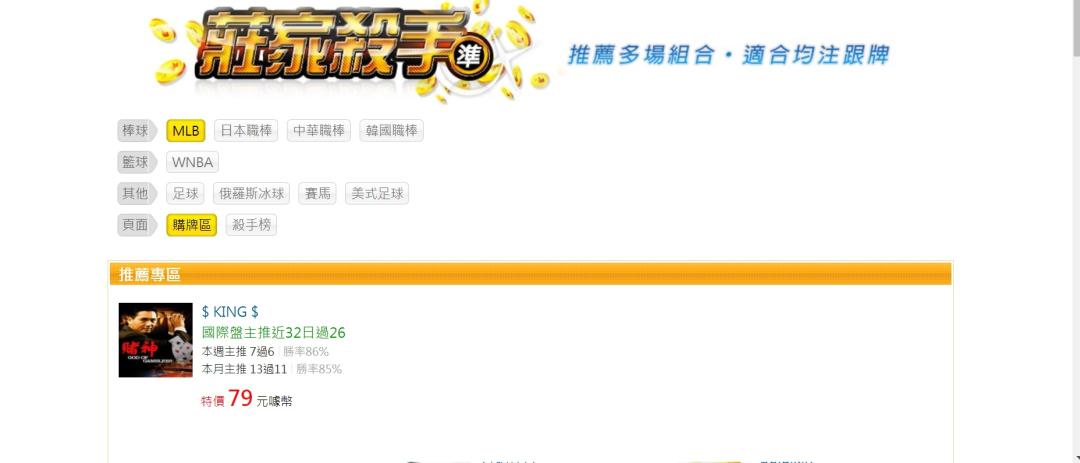Viewport: 1080px width, 463px height.
Task: Select the 足球 category button
Action: click(x=185, y=194)
